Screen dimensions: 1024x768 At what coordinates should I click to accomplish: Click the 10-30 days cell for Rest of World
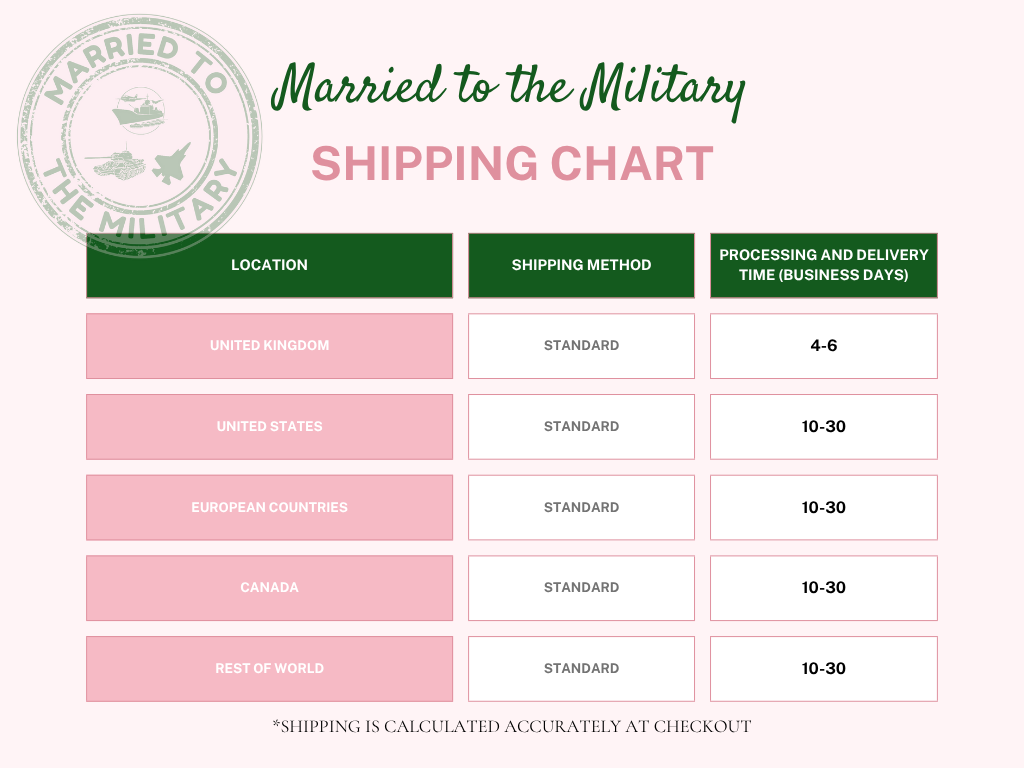click(823, 669)
